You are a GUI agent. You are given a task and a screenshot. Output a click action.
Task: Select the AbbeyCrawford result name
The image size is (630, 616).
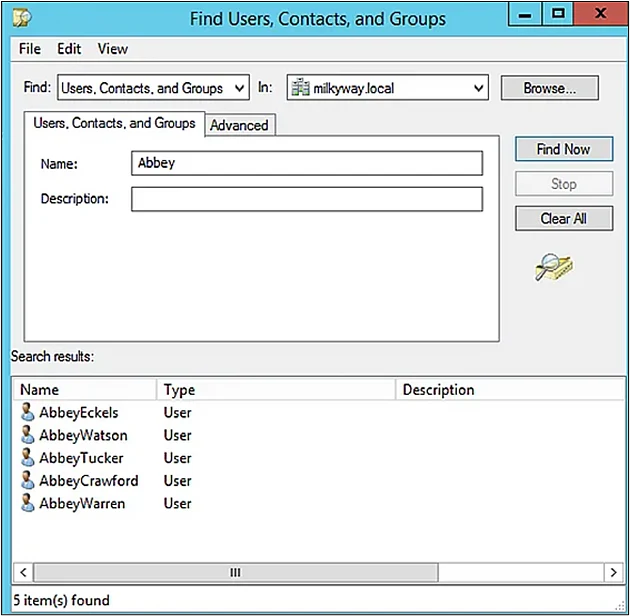pyautogui.click(x=89, y=481)
